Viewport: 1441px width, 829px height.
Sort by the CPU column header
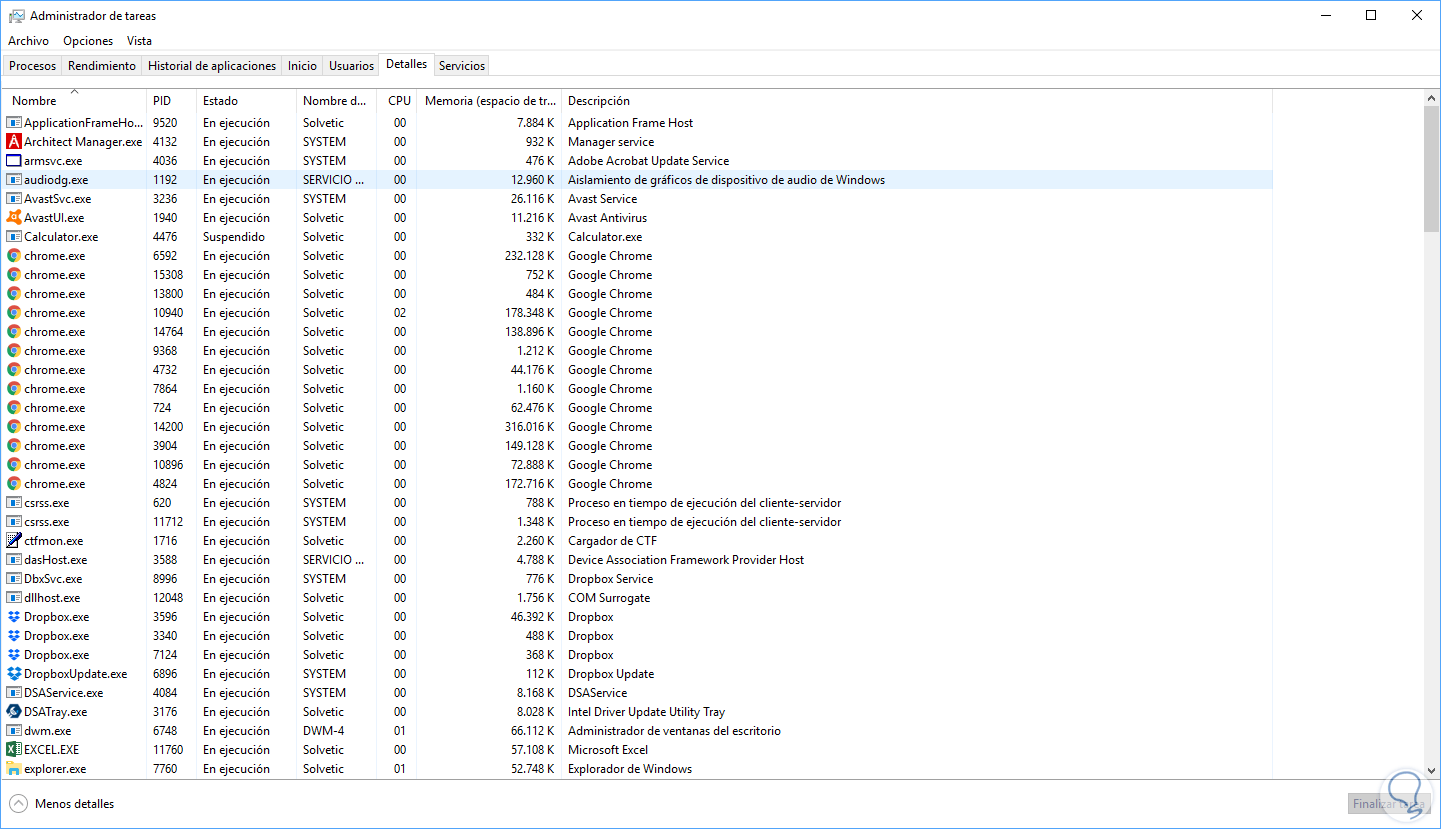397,101
